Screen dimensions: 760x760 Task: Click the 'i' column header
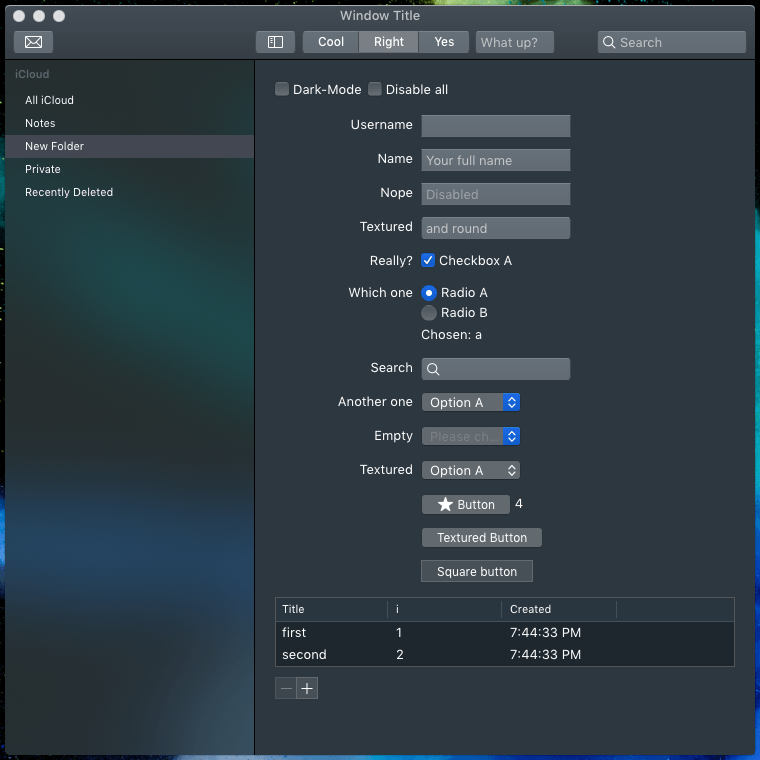click(x=444, y=609)
